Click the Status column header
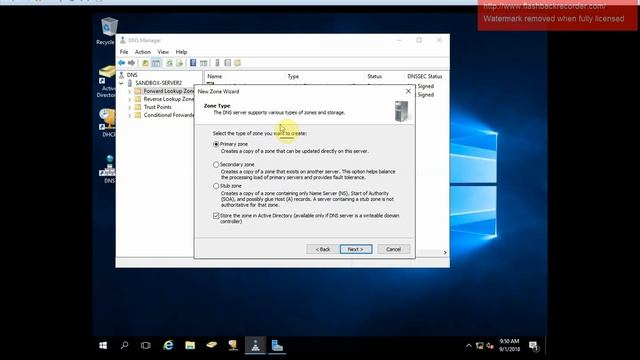The height and width of the screenshot is (360, 640). tap(384, 76)
